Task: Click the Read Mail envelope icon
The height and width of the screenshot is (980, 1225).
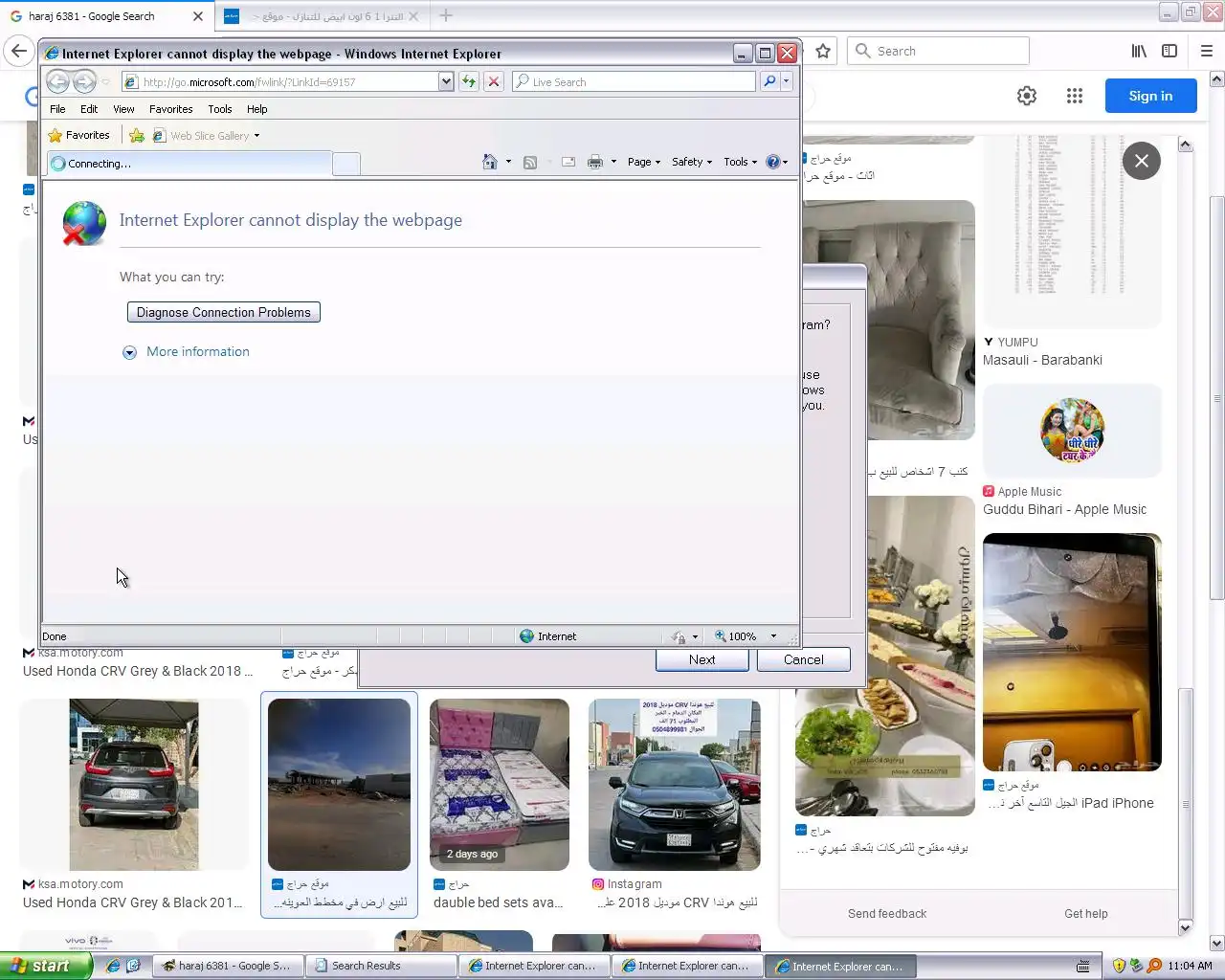Action: [x=568, y=163]
